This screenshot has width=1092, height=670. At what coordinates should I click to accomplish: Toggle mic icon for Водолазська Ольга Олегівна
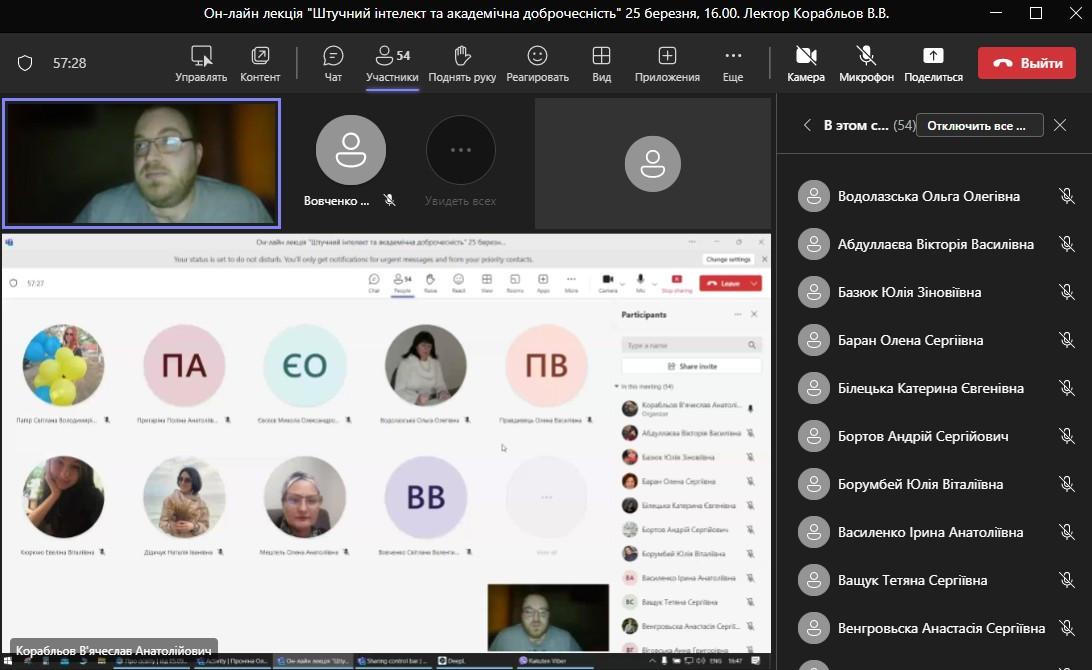coord(1067,196)
